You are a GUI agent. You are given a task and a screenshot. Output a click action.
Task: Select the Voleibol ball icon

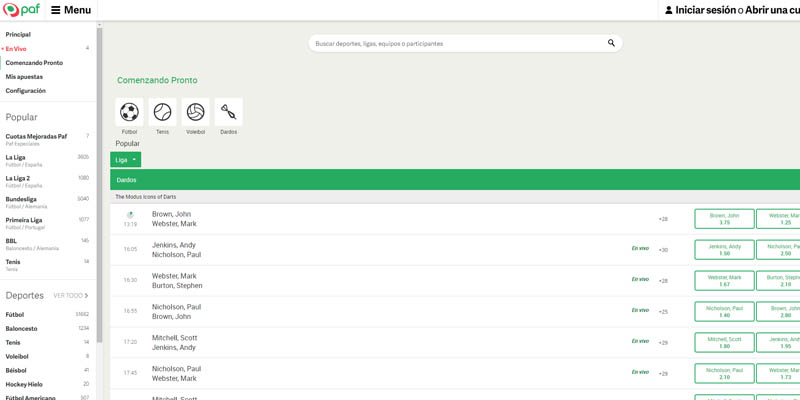point(195,112)
